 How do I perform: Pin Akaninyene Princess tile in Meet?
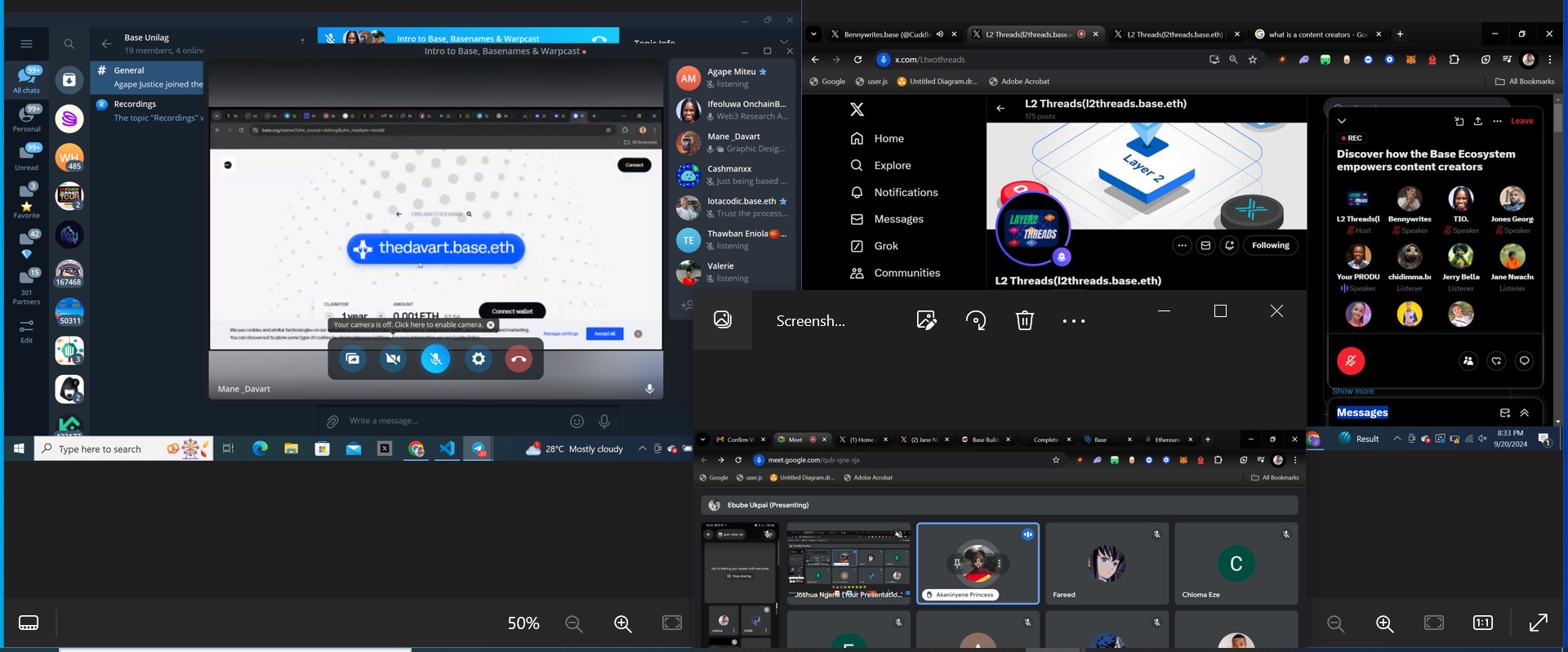tap(957, 564)
